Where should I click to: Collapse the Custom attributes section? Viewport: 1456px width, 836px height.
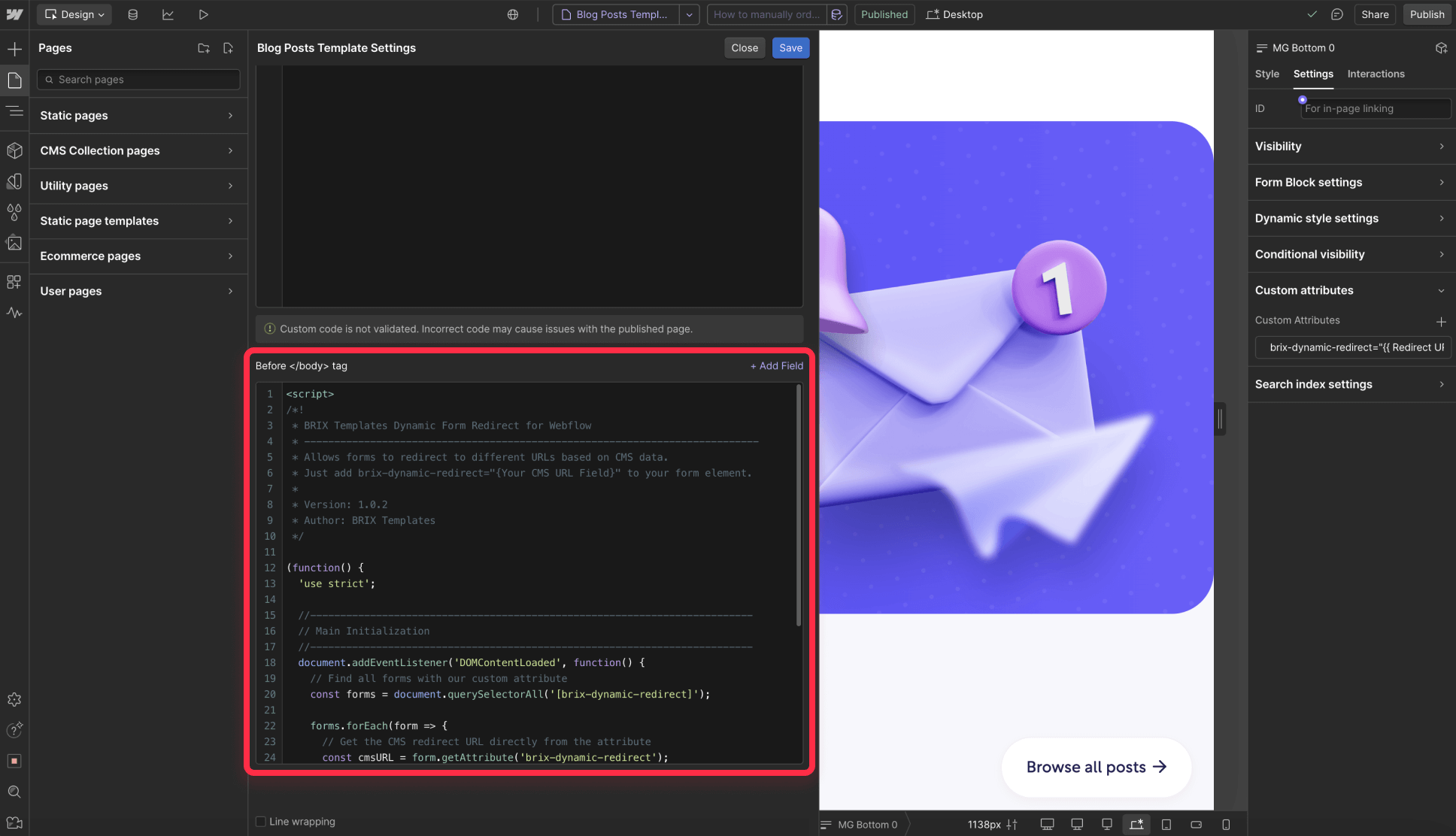point(1350,290)
